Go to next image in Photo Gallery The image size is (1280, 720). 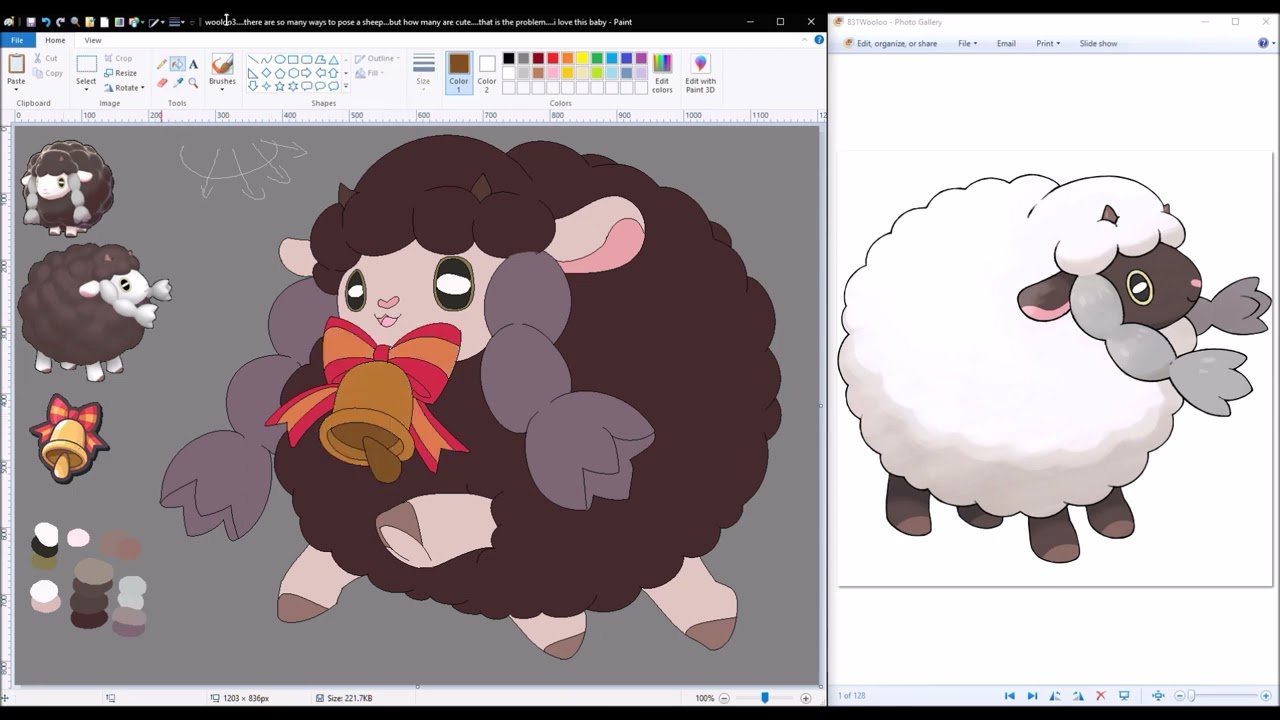[1032, 696]
